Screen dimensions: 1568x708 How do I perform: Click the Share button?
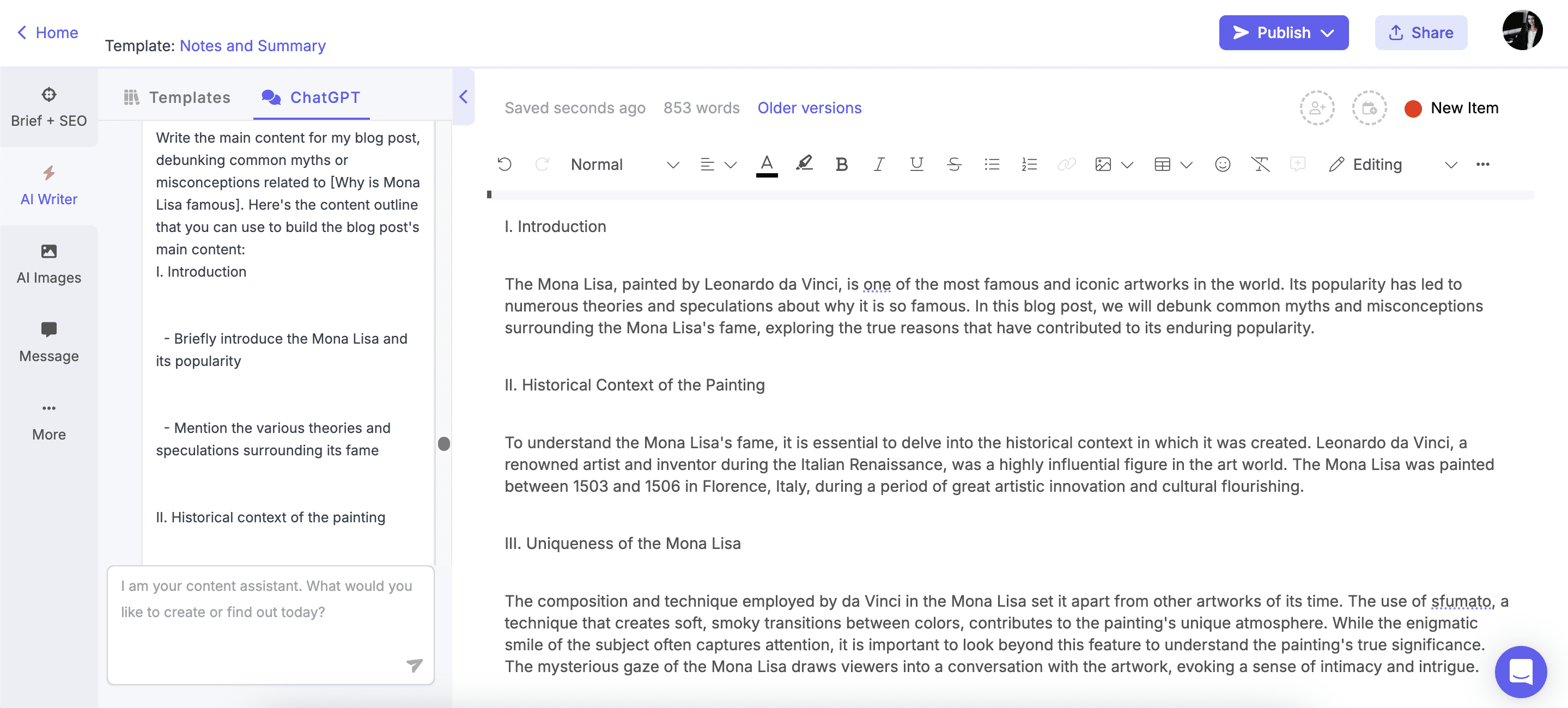coord(1421,32)
